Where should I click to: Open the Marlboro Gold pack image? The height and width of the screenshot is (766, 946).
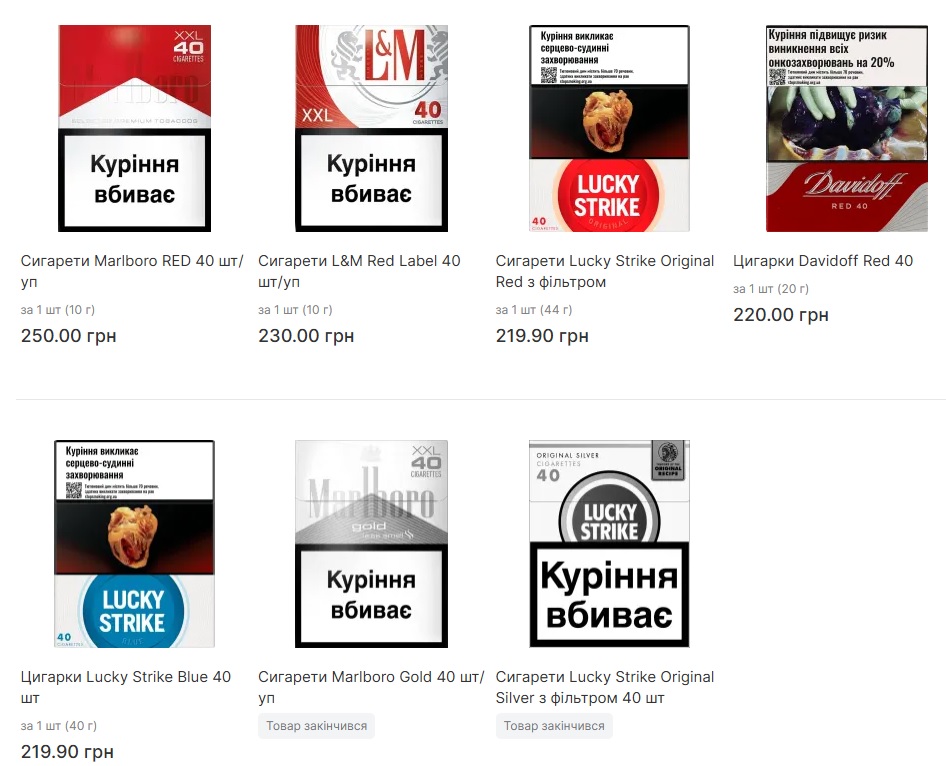click(x=372, y=544)
